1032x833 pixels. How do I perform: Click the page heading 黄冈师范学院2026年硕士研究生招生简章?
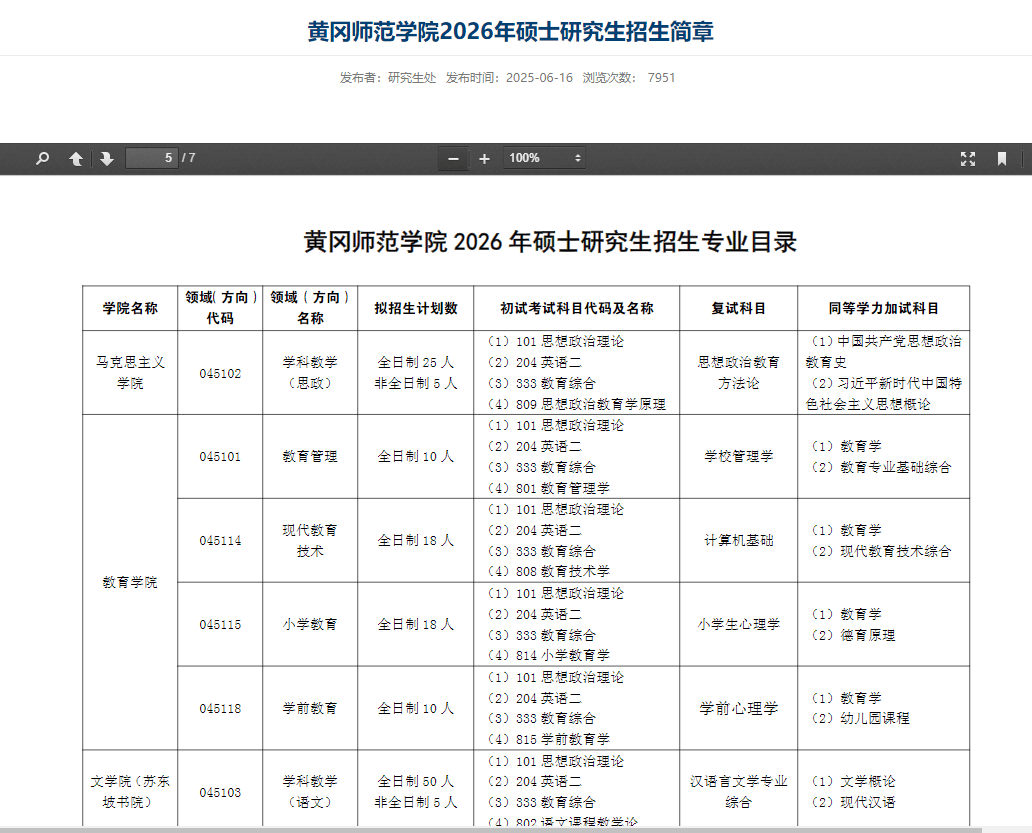(x=511, y=32)
